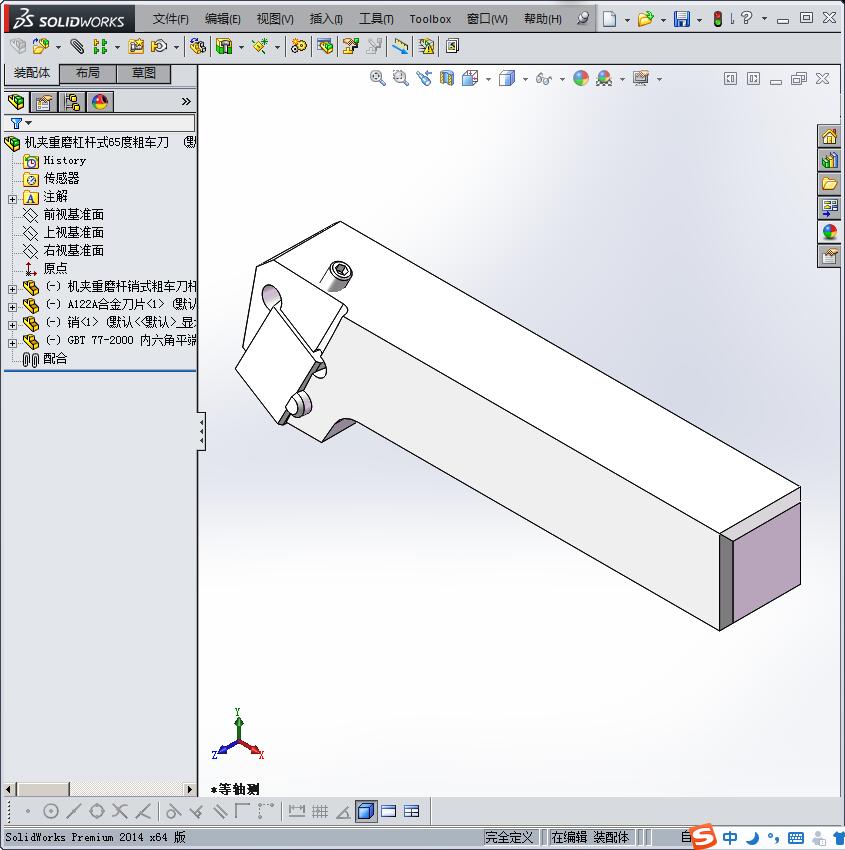The height and width of the screenshot is (850, 845).
Task: Click the Insert Components icon in assembly toolbar
Action: (41, 47)
